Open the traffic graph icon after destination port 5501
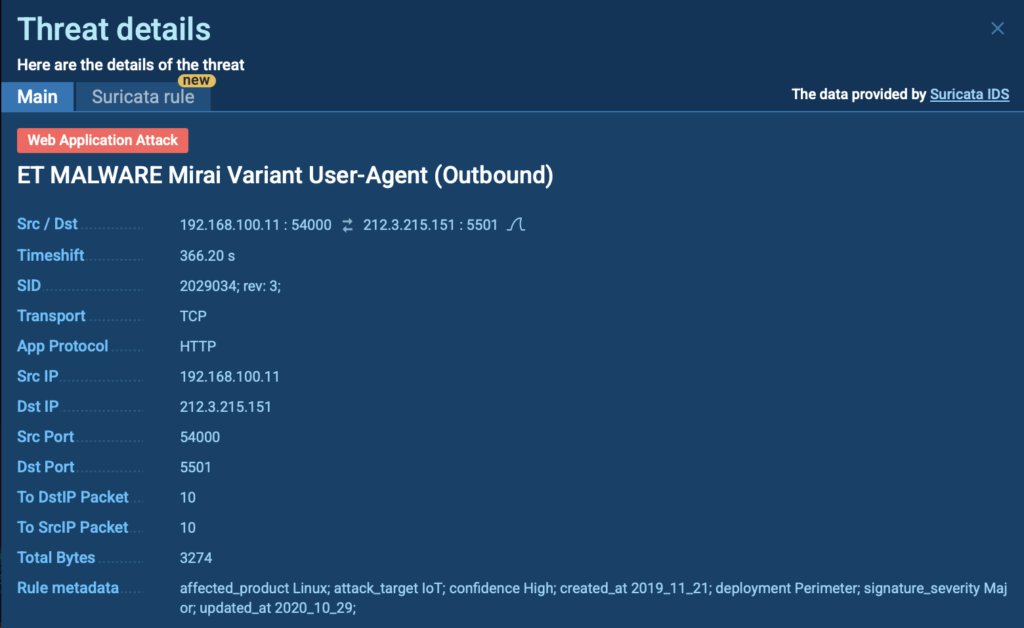 point(514,224)
